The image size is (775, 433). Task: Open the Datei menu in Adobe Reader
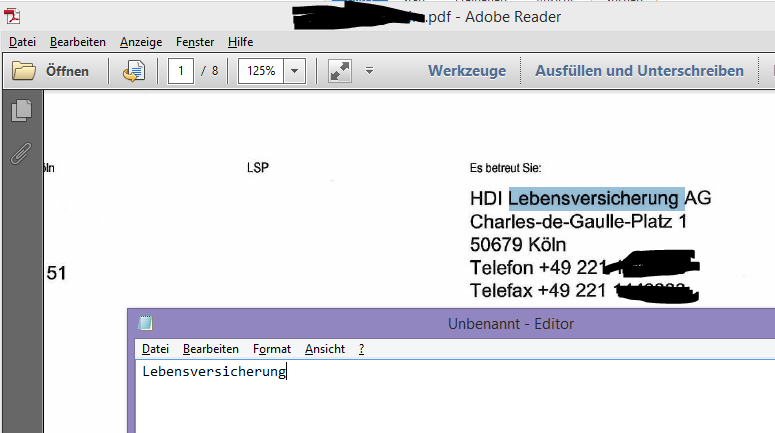tap(22, 42)
